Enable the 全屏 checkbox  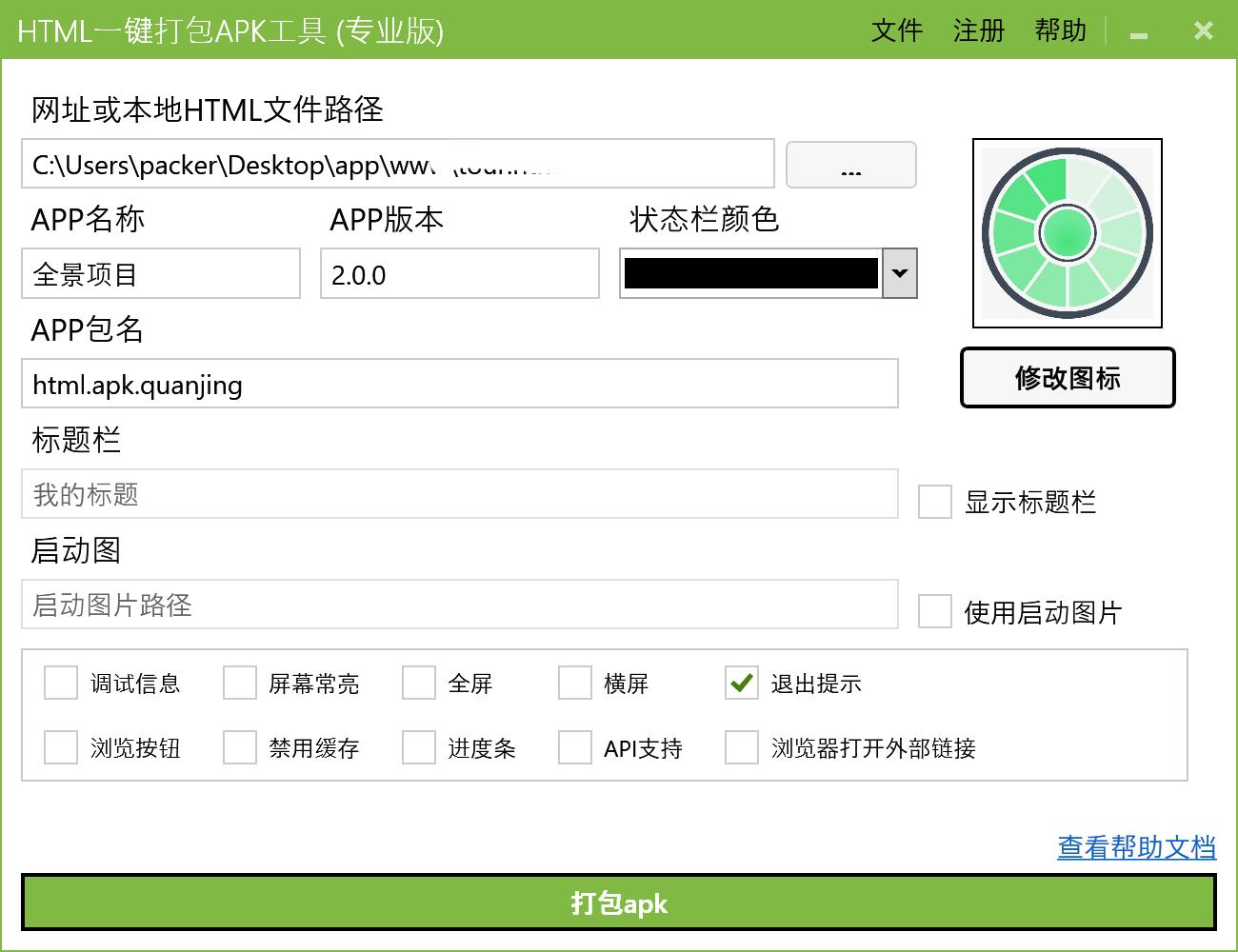click(417, 683)
